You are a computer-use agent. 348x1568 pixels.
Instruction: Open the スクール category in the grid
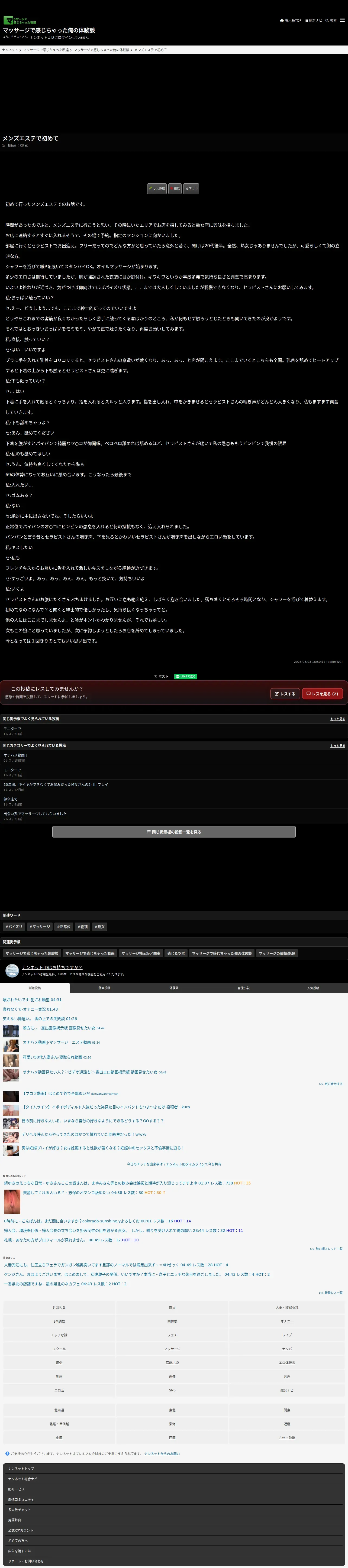point(59,1348)
